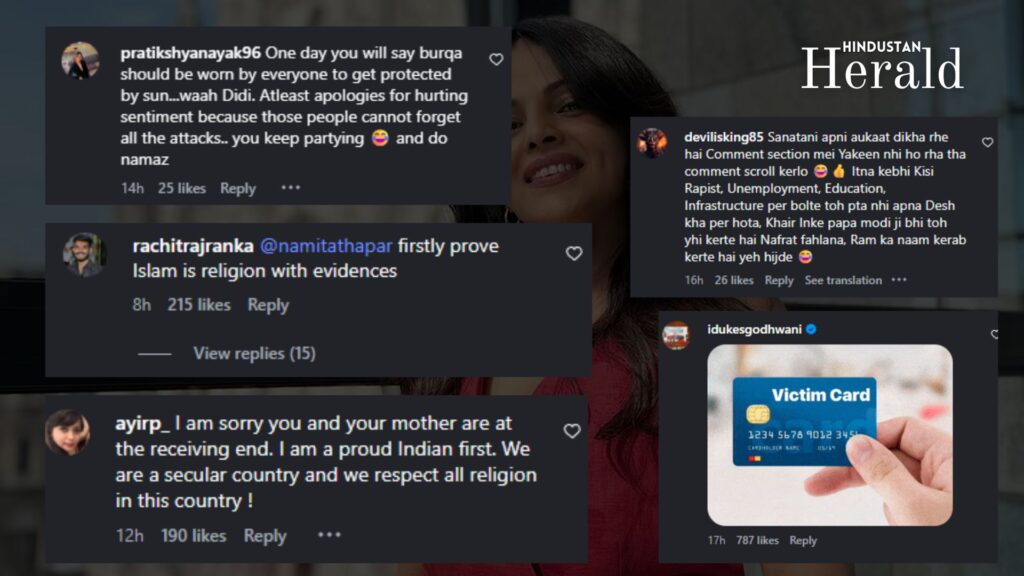Like rachitrajranka's comment with the heart icon
Screen dimensions: 1024x576
pos(574,253)
